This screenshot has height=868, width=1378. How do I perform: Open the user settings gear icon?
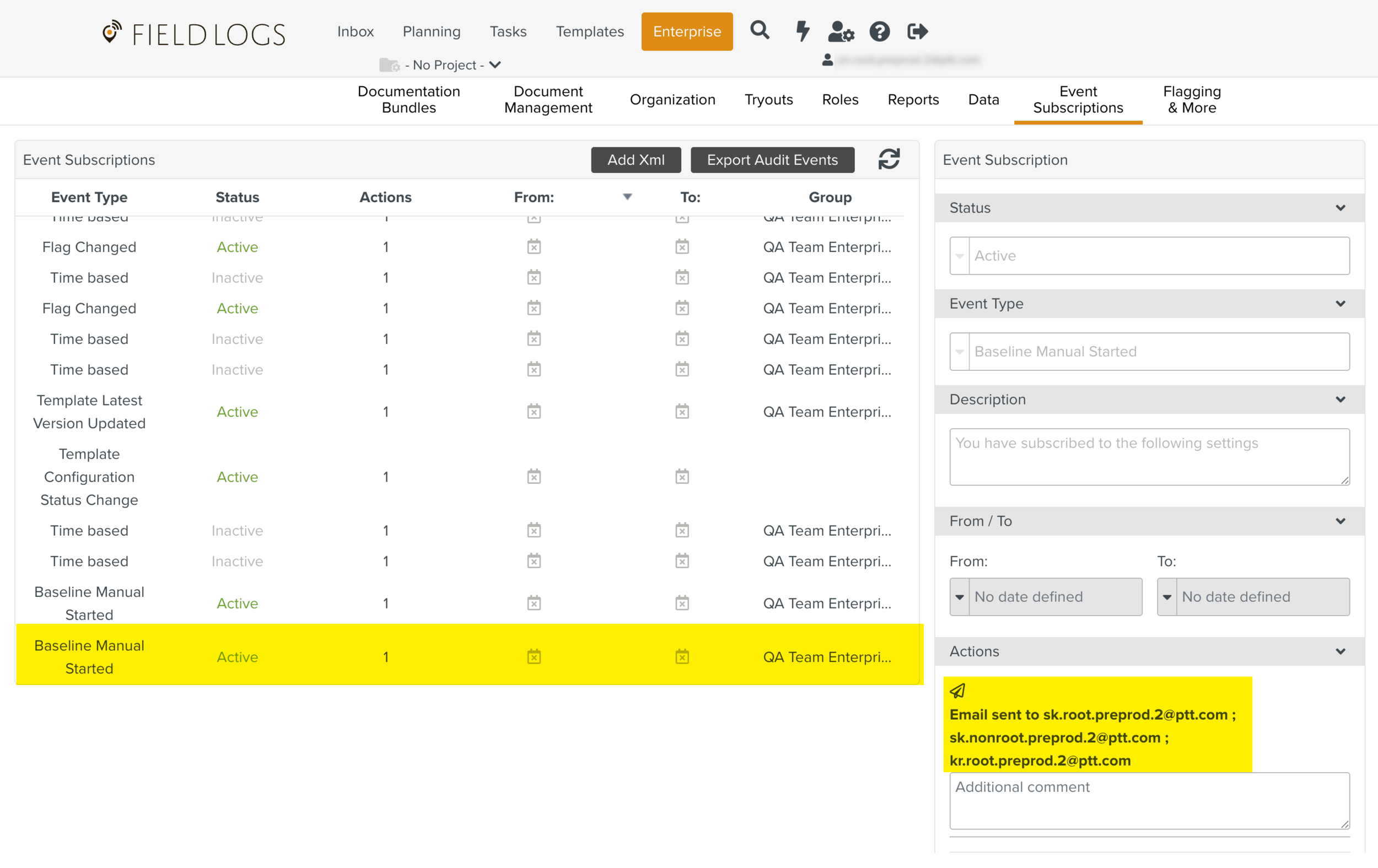click(x=841, y=31)
